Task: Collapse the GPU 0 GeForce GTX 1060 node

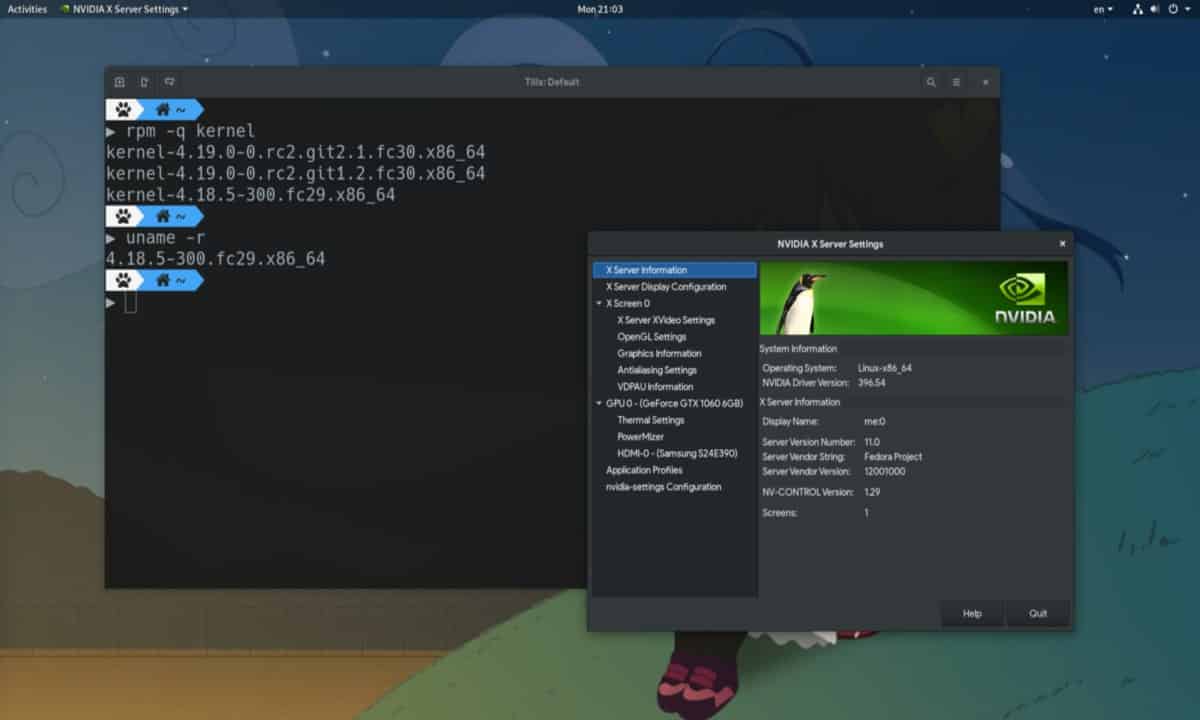Action: pos(599,403)
